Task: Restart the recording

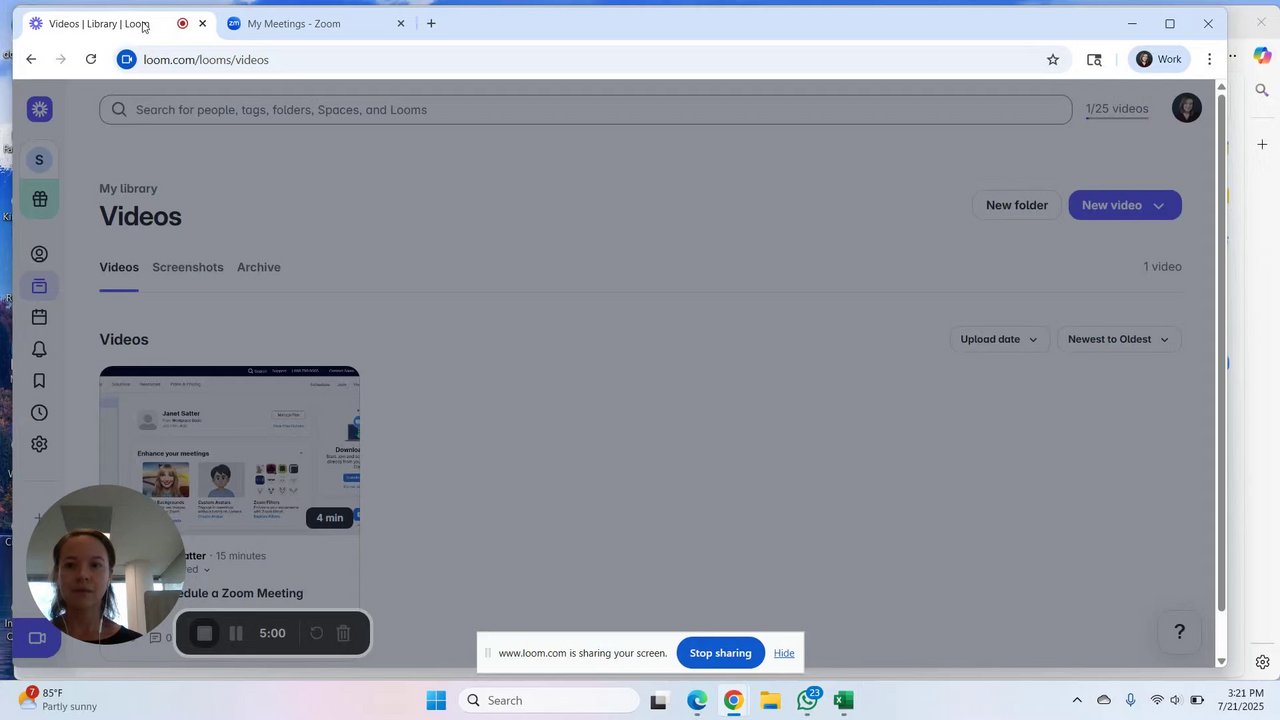Action: (x=316, y=633)
